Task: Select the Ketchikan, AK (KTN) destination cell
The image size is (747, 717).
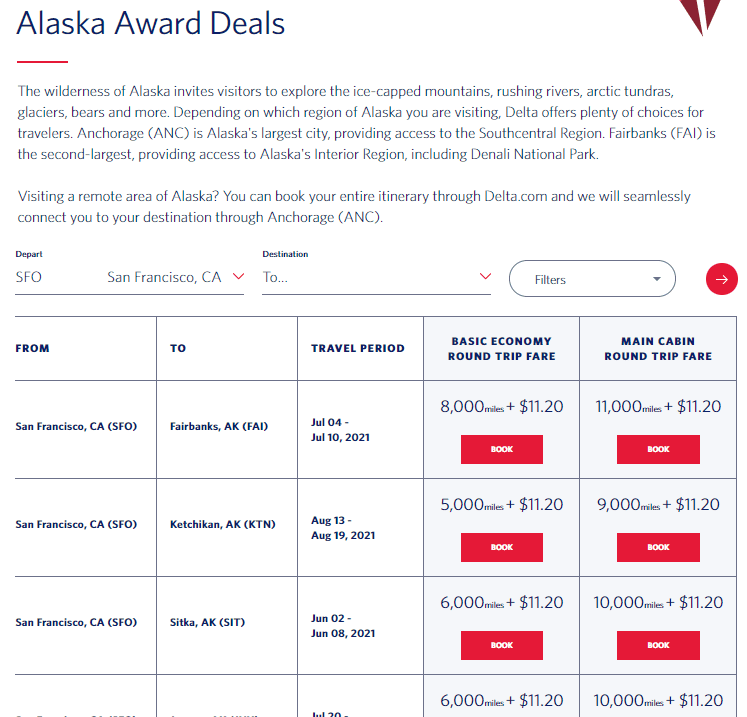Action: (x=222, y=525)
